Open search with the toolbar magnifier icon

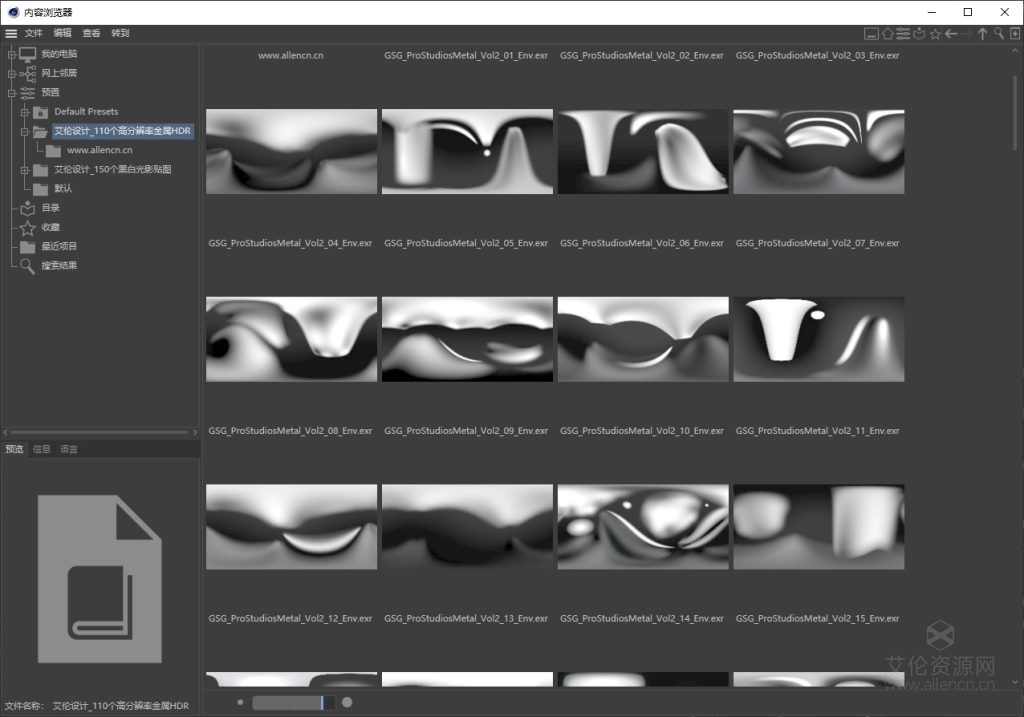click(x=999, y=34)
